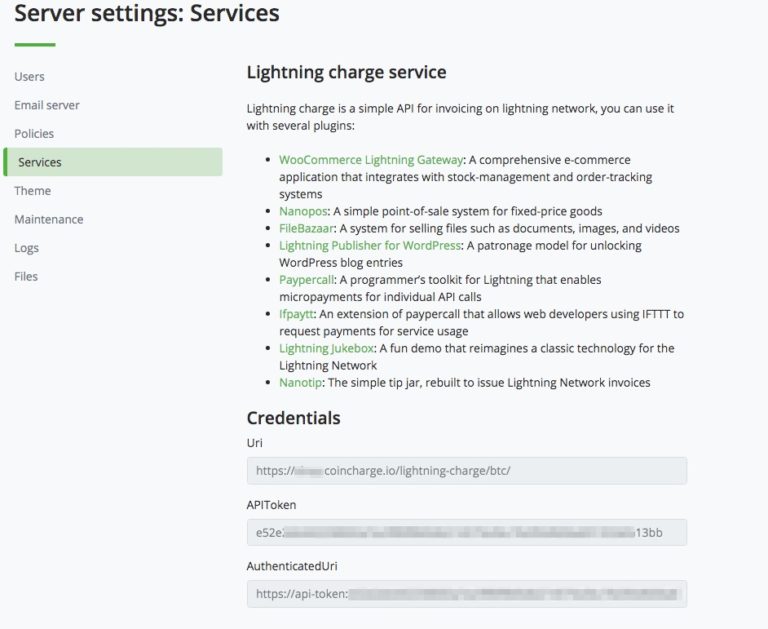
Task: Select the Services sidebar item
Action: [113, 162]
